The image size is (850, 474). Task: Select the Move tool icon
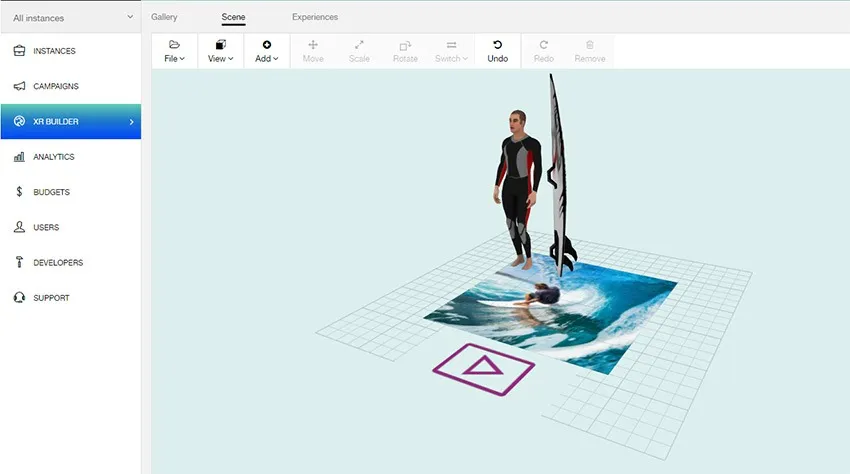coord(313,45)
